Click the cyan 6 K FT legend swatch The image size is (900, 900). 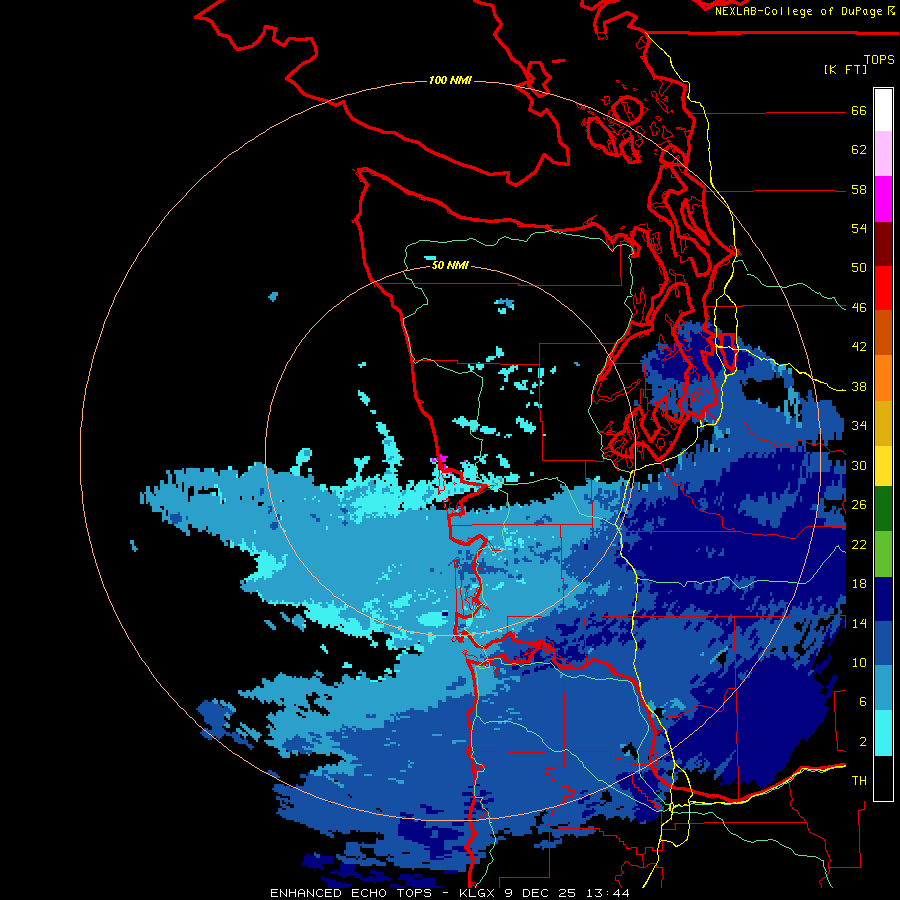pos(883,733)
